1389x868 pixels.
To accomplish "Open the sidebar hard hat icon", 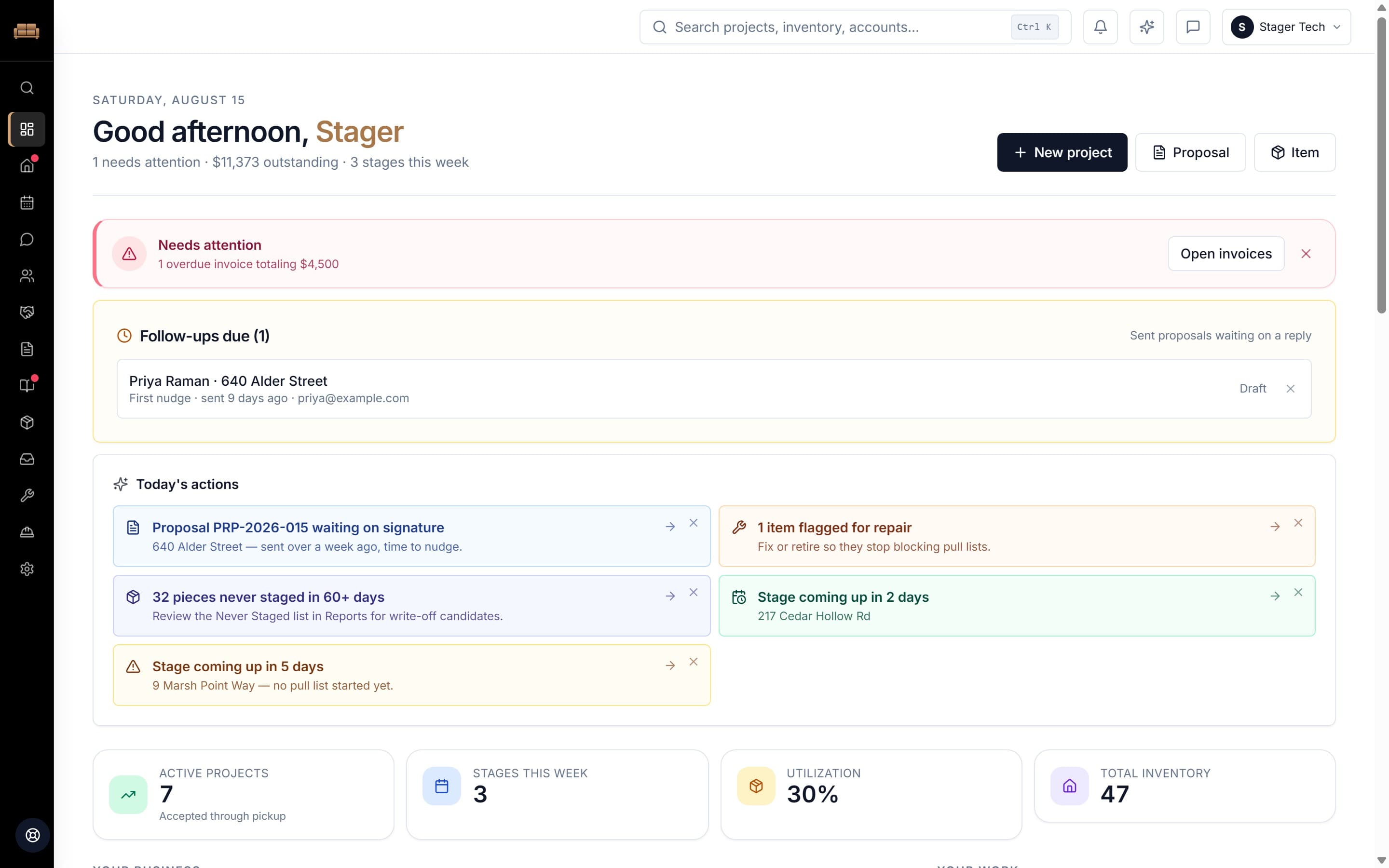I will (x=27, y=532).
